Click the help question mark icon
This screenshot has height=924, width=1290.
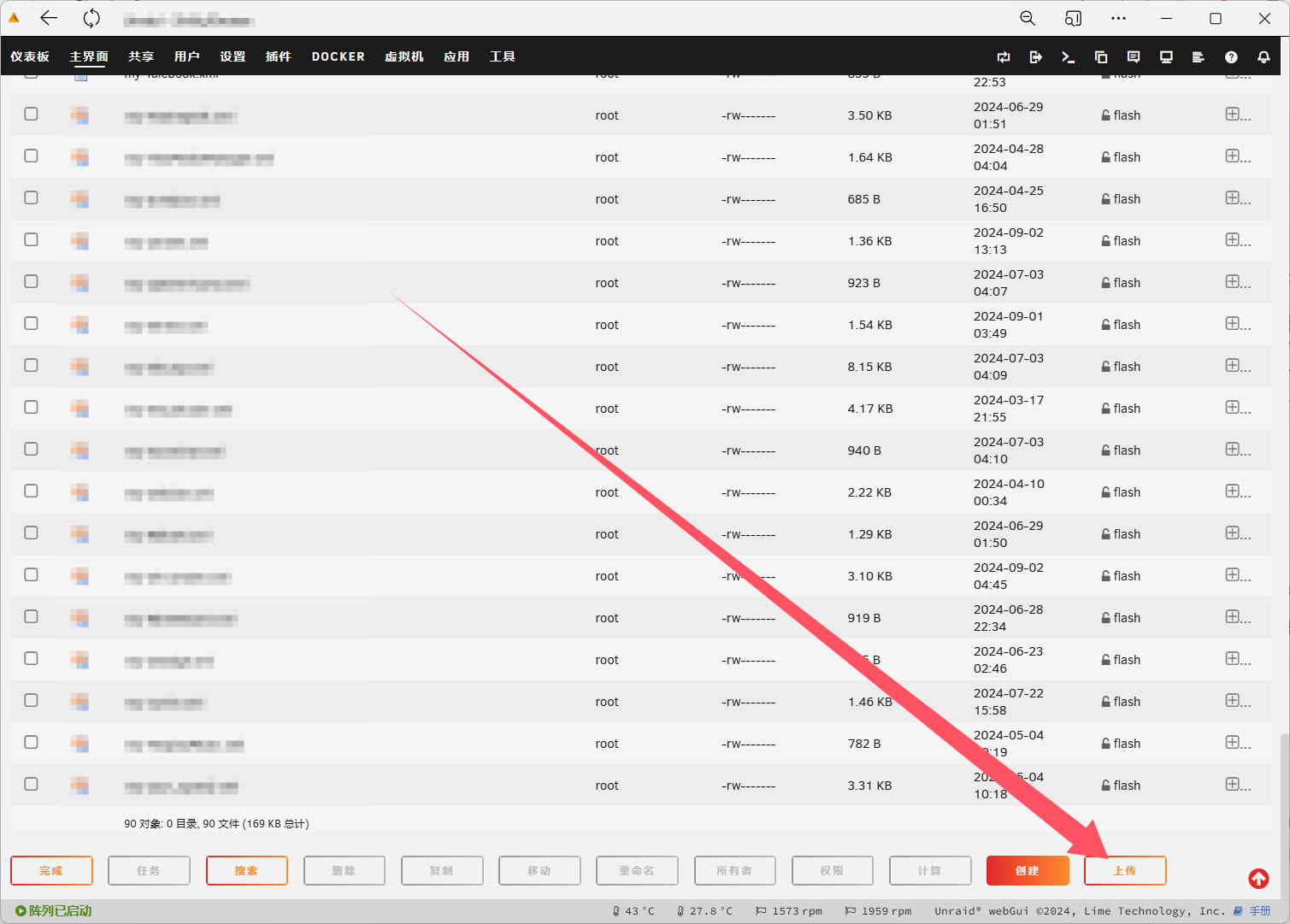pyautogui.click(x=1231, y=57)
